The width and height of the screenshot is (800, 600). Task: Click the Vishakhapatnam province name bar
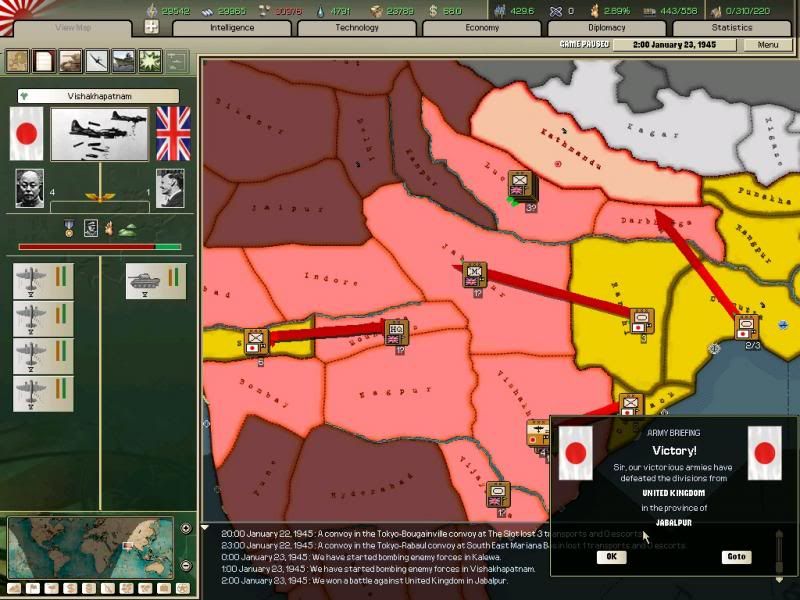click(98, 96)
